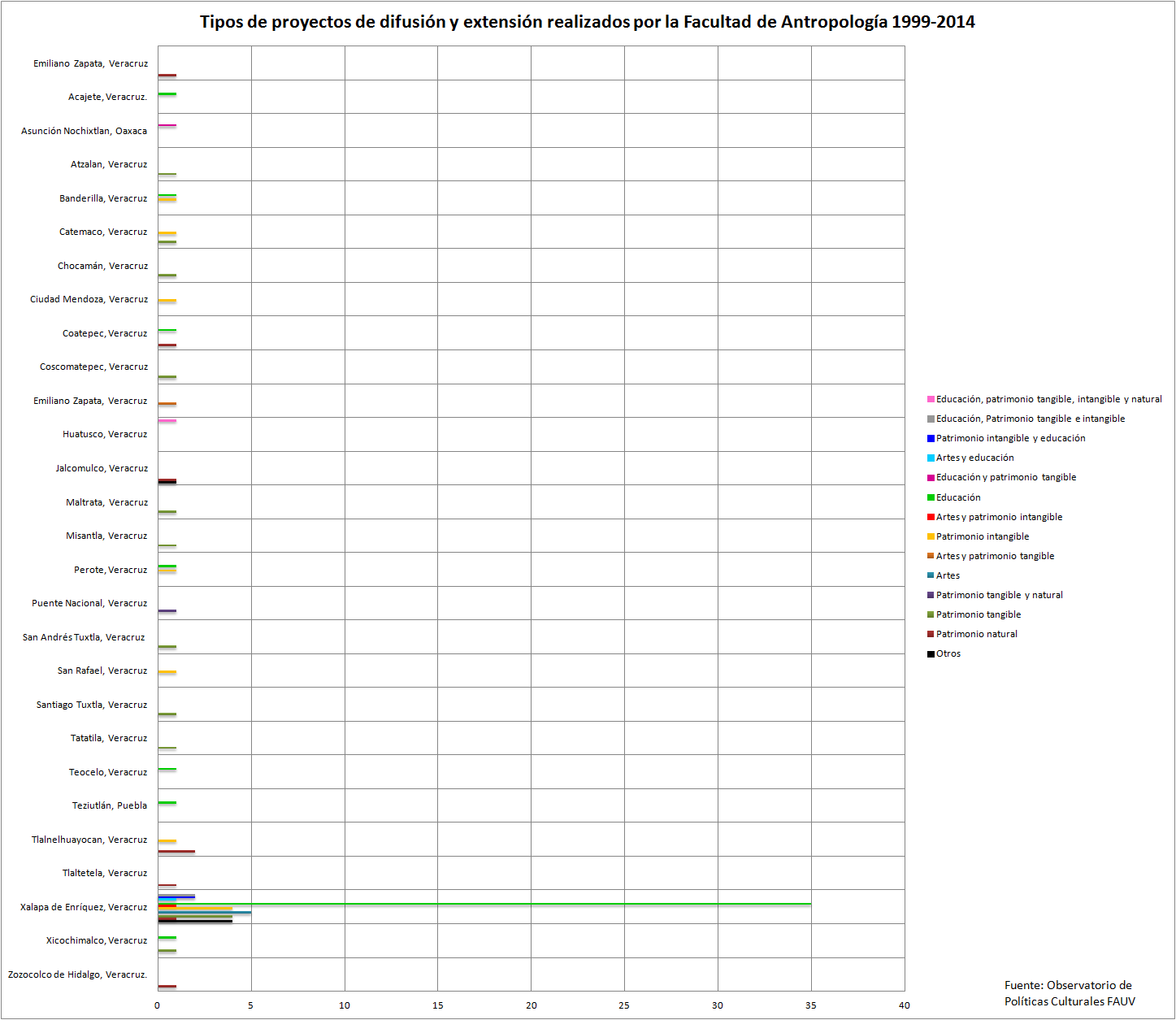Select the Teziutlán, Puebla axis label
This screenshot has height=1020, width=1176.
tap(108, 805)
